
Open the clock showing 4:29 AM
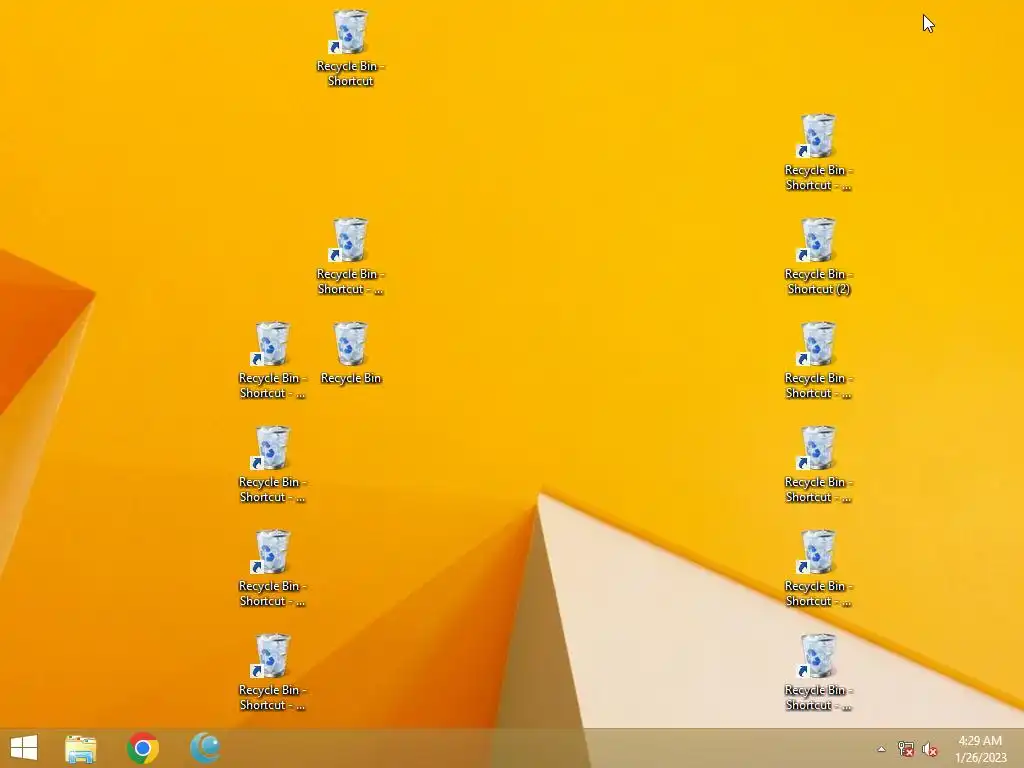980,748
